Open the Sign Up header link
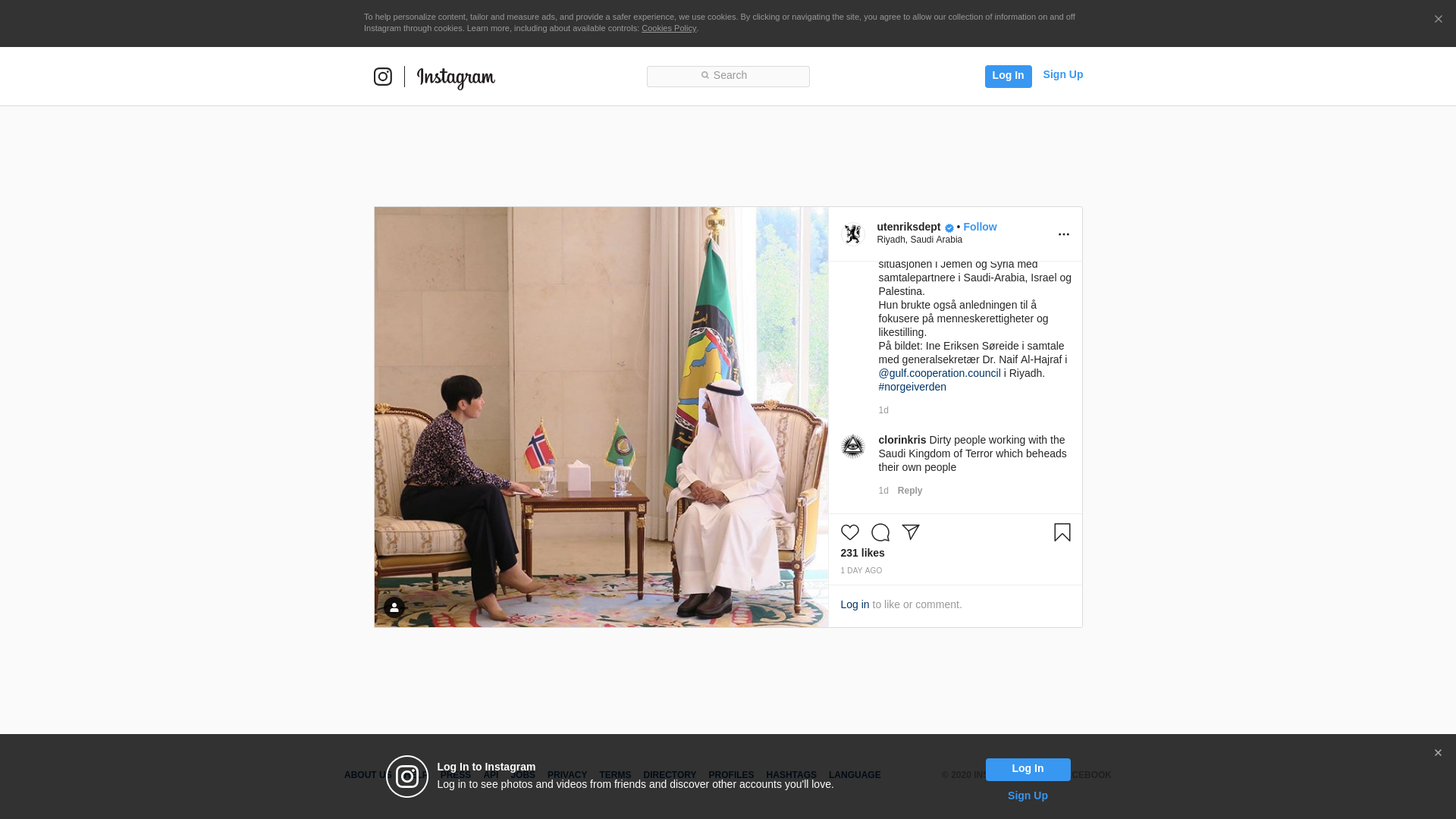The image size is (1456, 819). [1062, 74]
